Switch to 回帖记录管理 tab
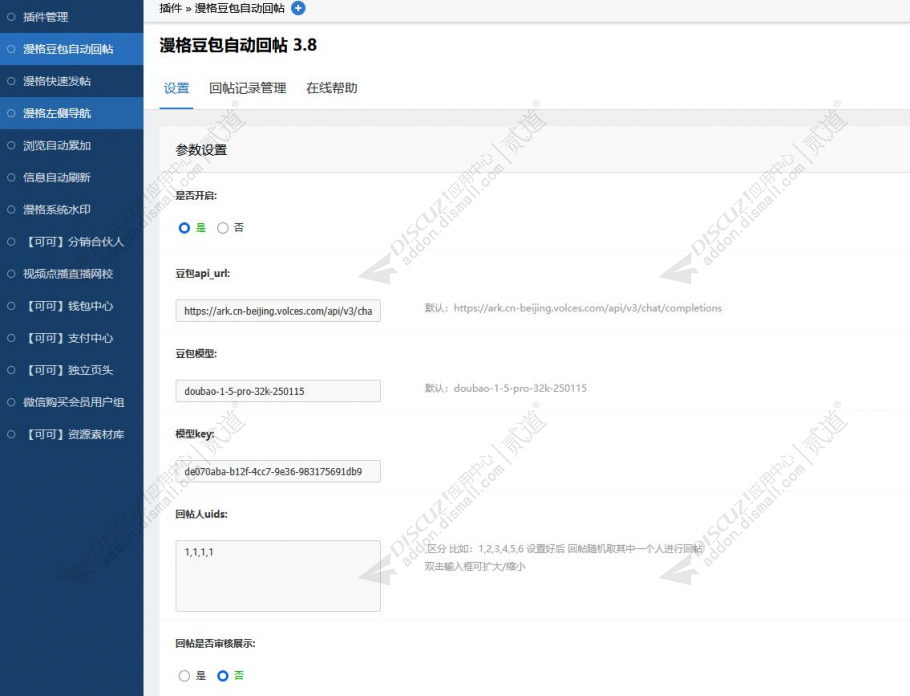This screenshot has height=696, width=910. (248, 88)
